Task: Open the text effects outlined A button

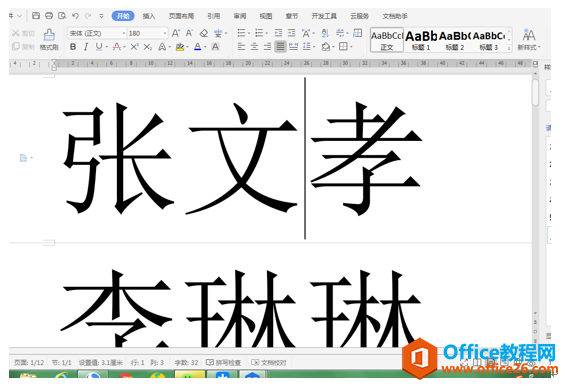Action: click(162, 47)
